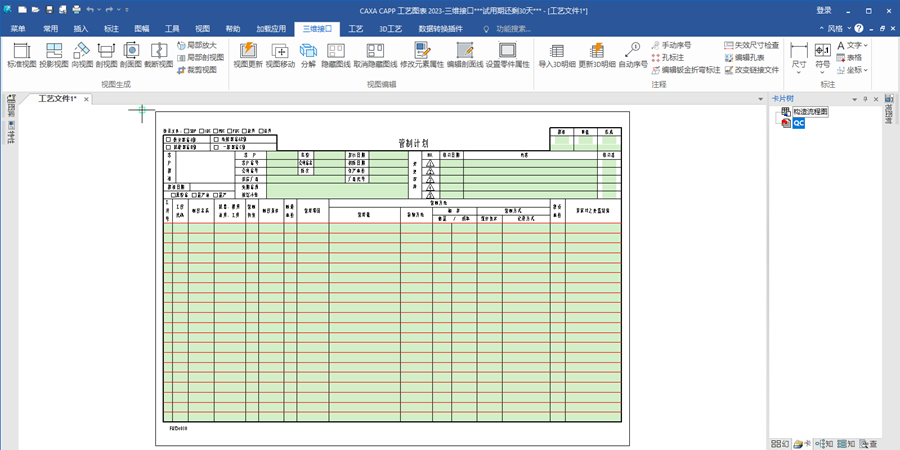
Task: Open the 菜单 menu tab
Action: [x=18, y=29]
